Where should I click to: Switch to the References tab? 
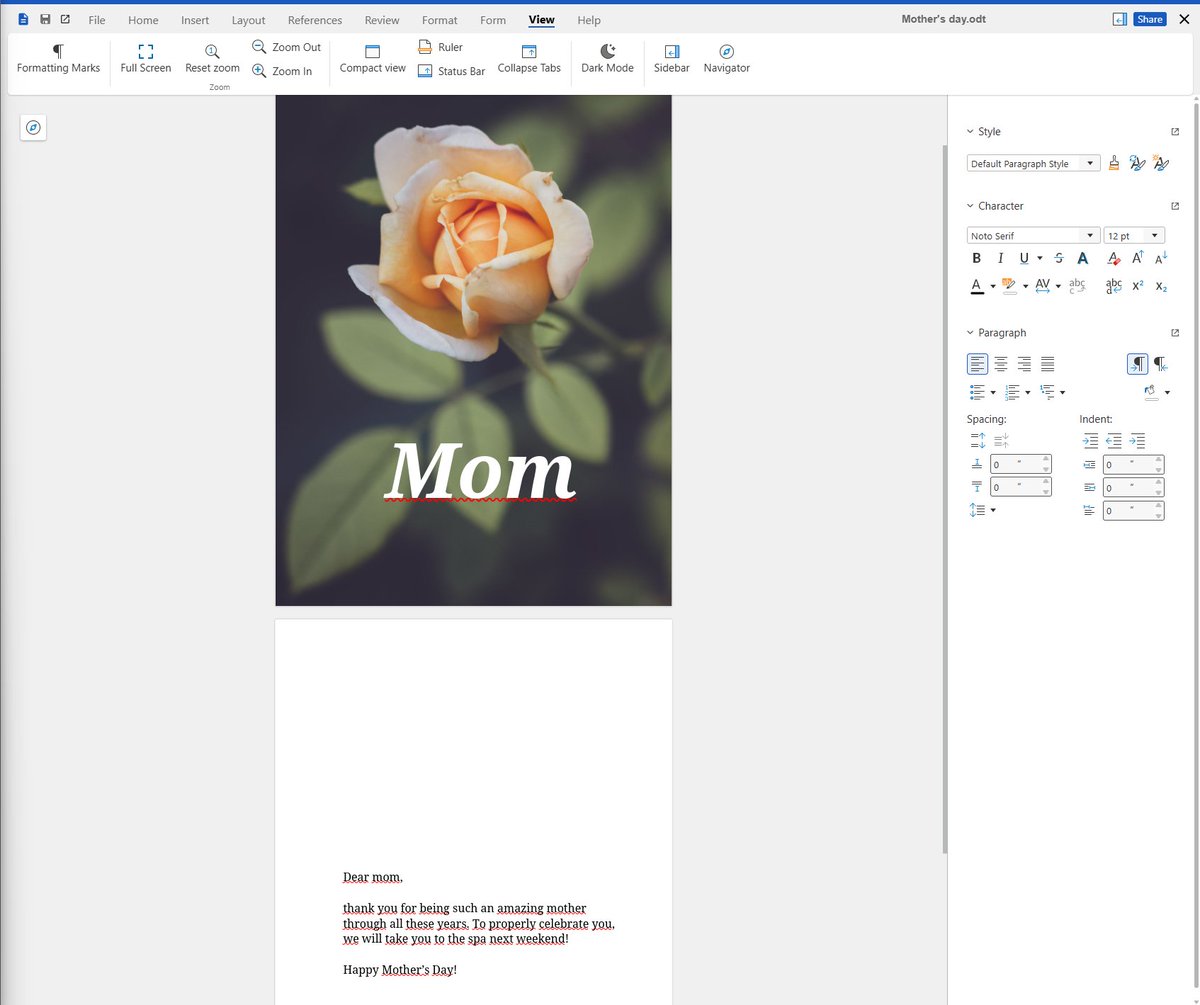(x=315, y=20)
